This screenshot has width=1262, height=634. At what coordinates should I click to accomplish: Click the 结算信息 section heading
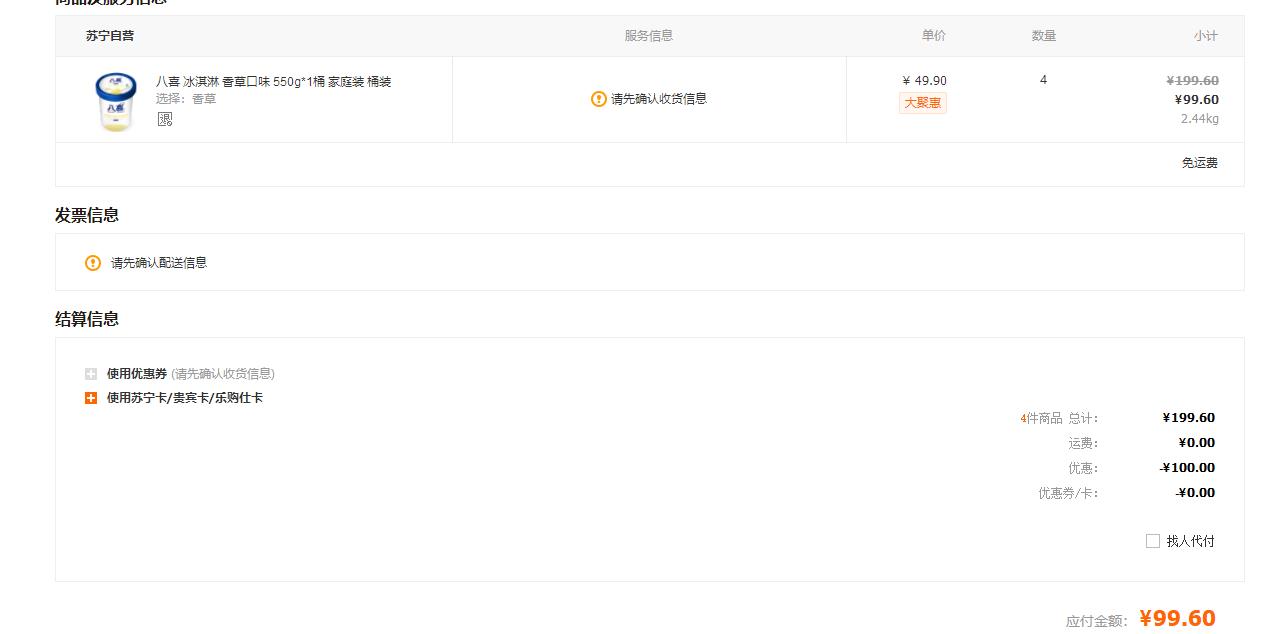87,319
